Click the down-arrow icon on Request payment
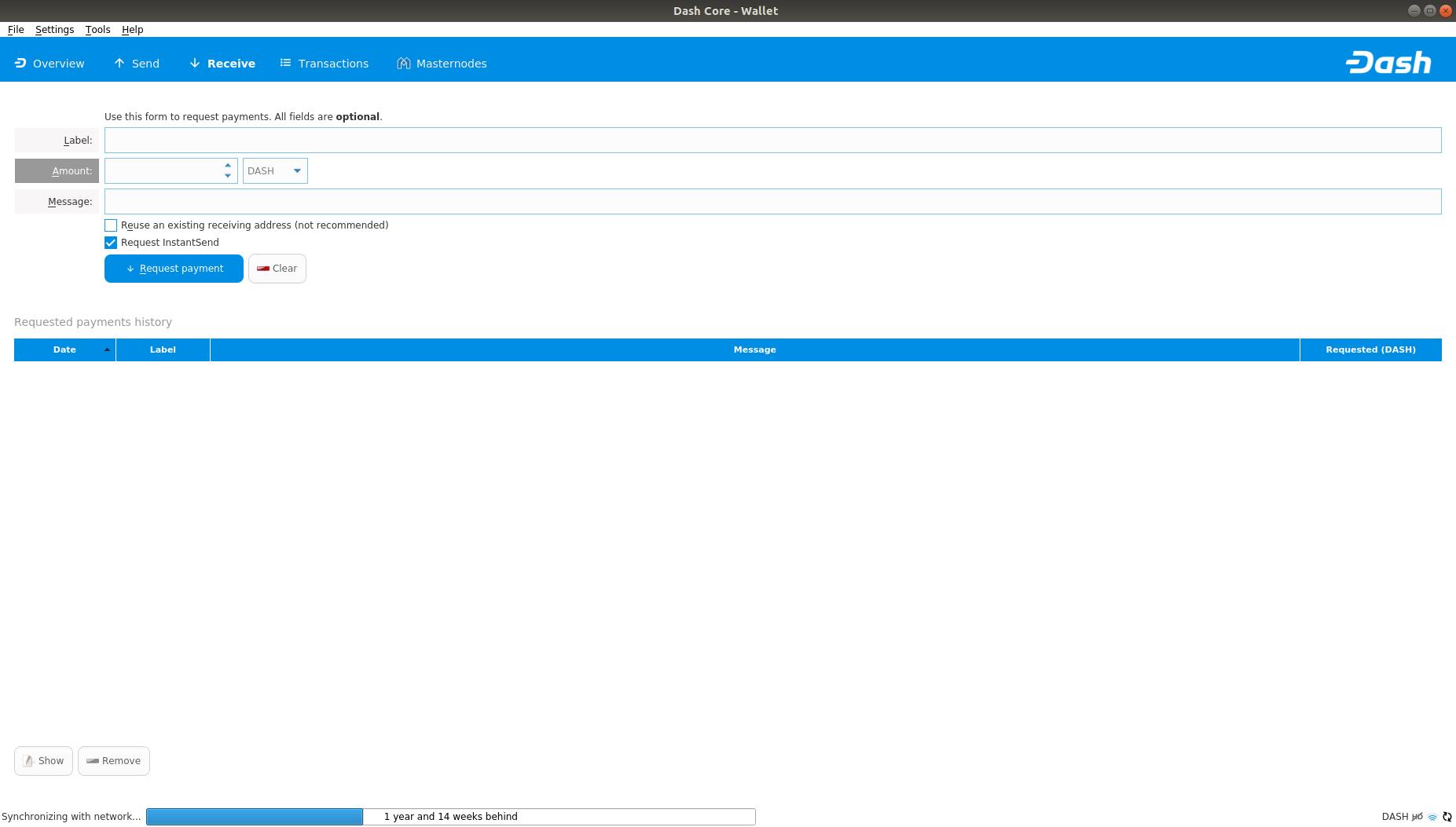1456x827 pixels. click(130, 269)
